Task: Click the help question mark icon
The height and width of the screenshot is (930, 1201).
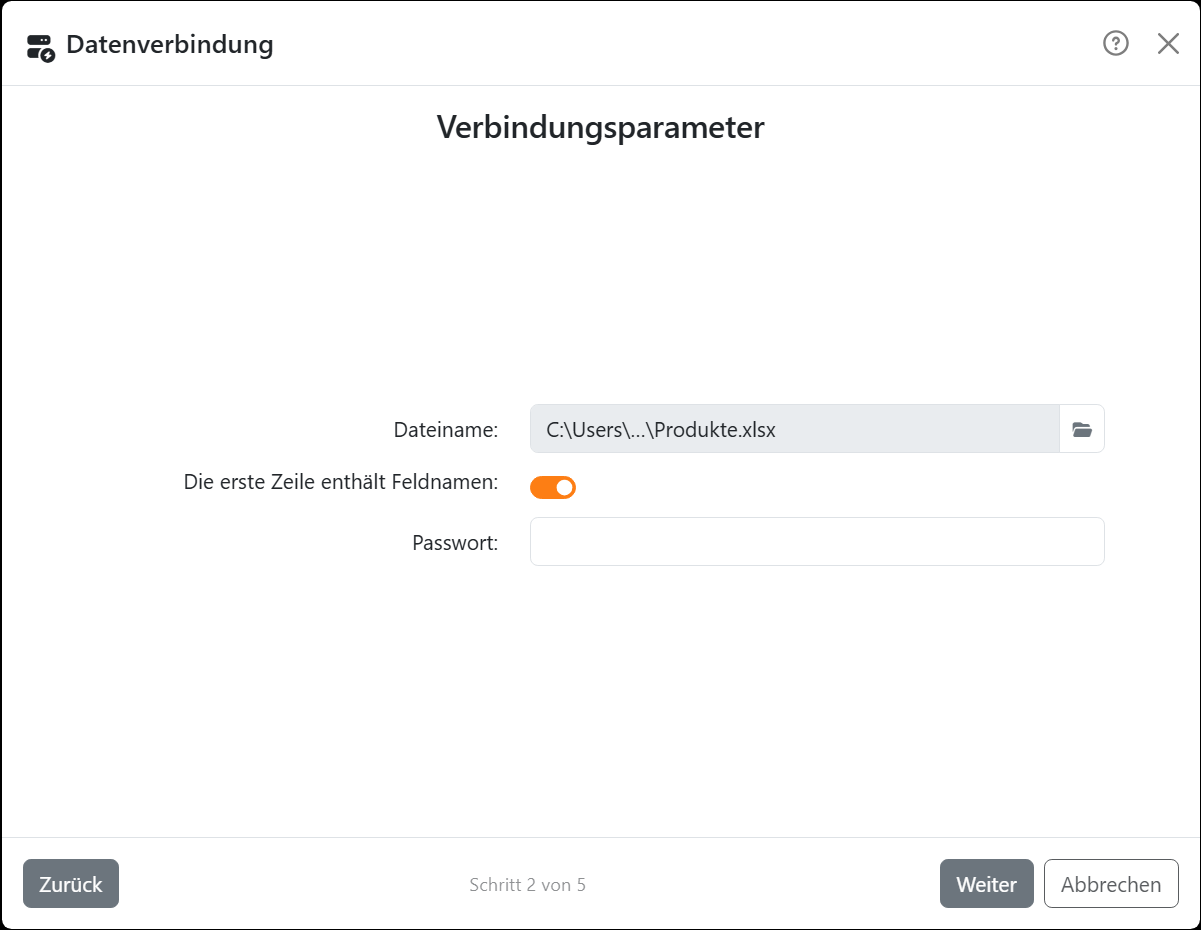Action: (x=1116, y=43)
